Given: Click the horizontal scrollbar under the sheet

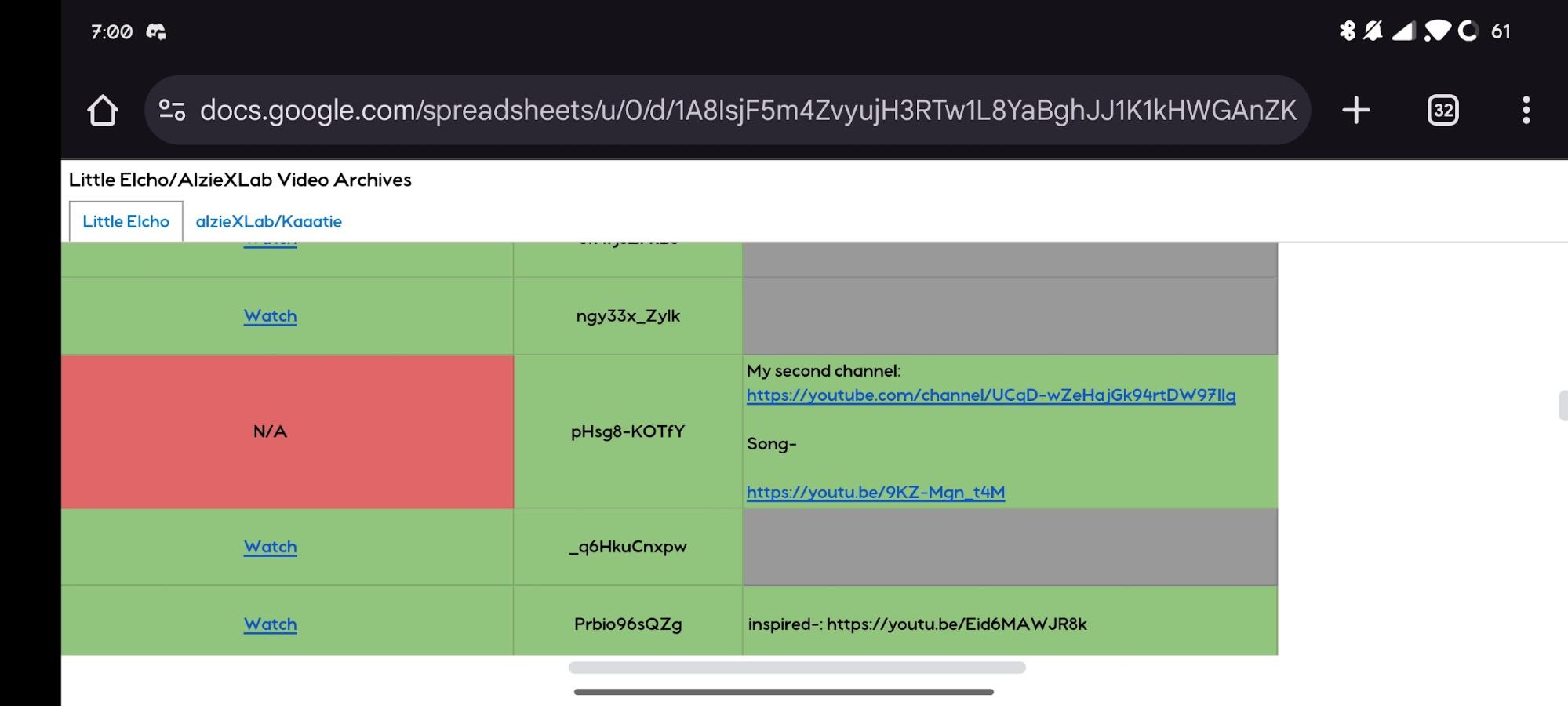Looking at the screenshot, I should (x=797, y=668).
